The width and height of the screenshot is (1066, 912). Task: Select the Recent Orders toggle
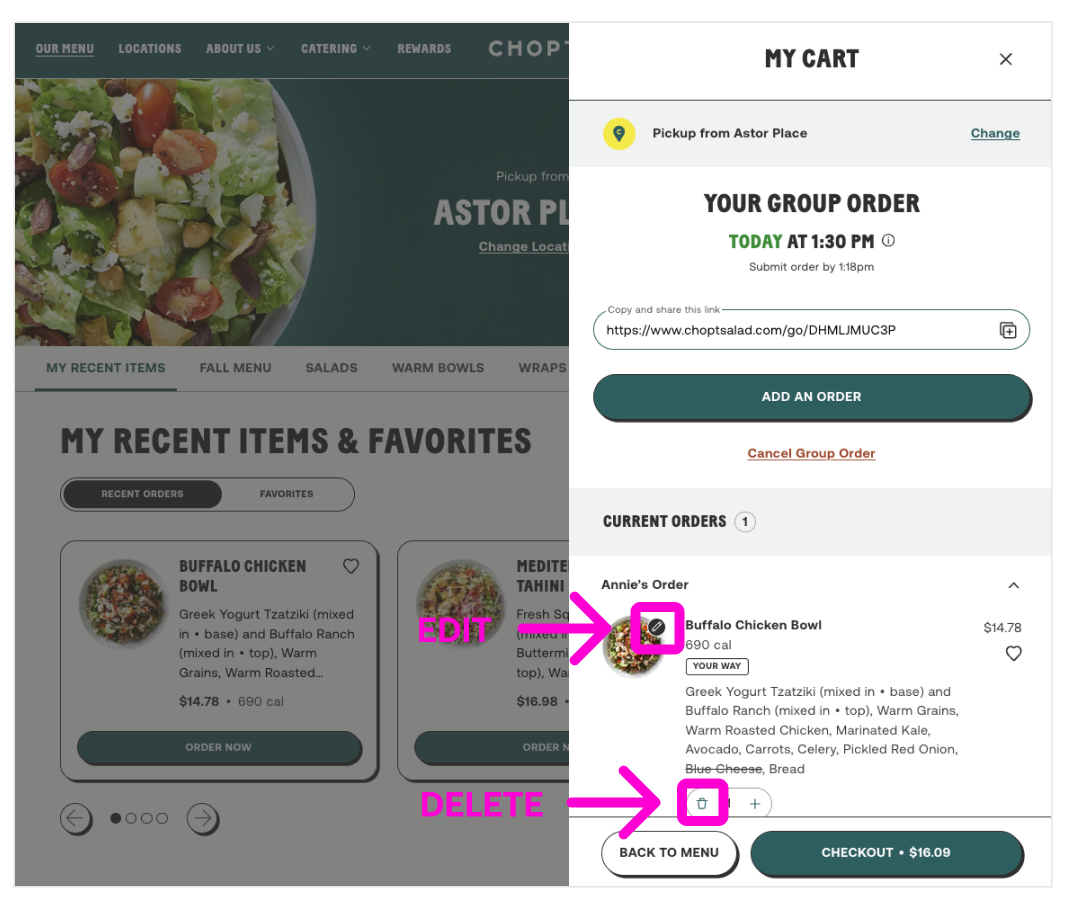(x=142, y=494)
